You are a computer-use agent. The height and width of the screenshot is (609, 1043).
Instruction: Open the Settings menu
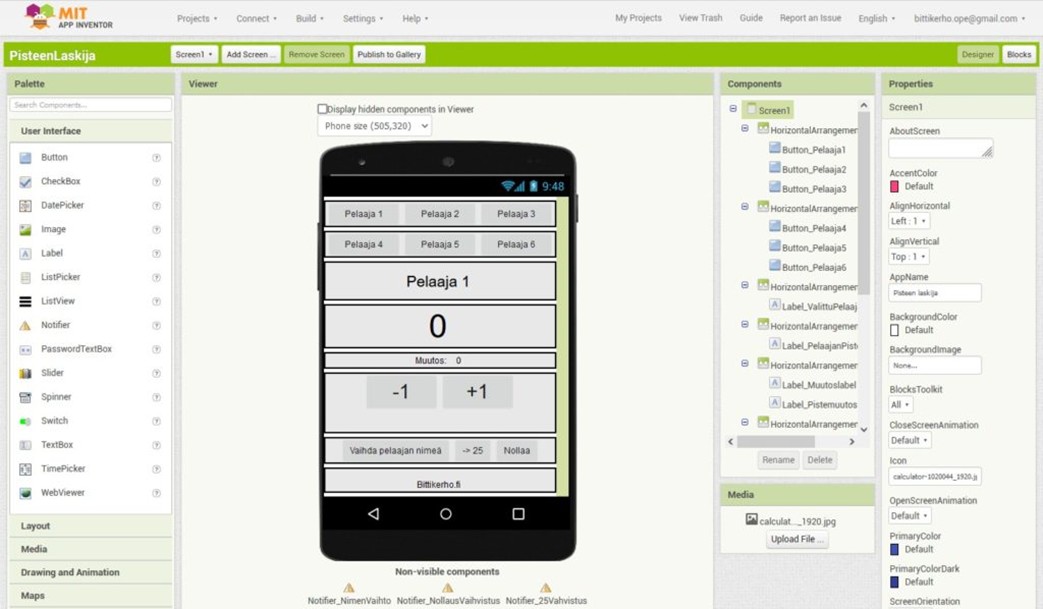[363, 19]
